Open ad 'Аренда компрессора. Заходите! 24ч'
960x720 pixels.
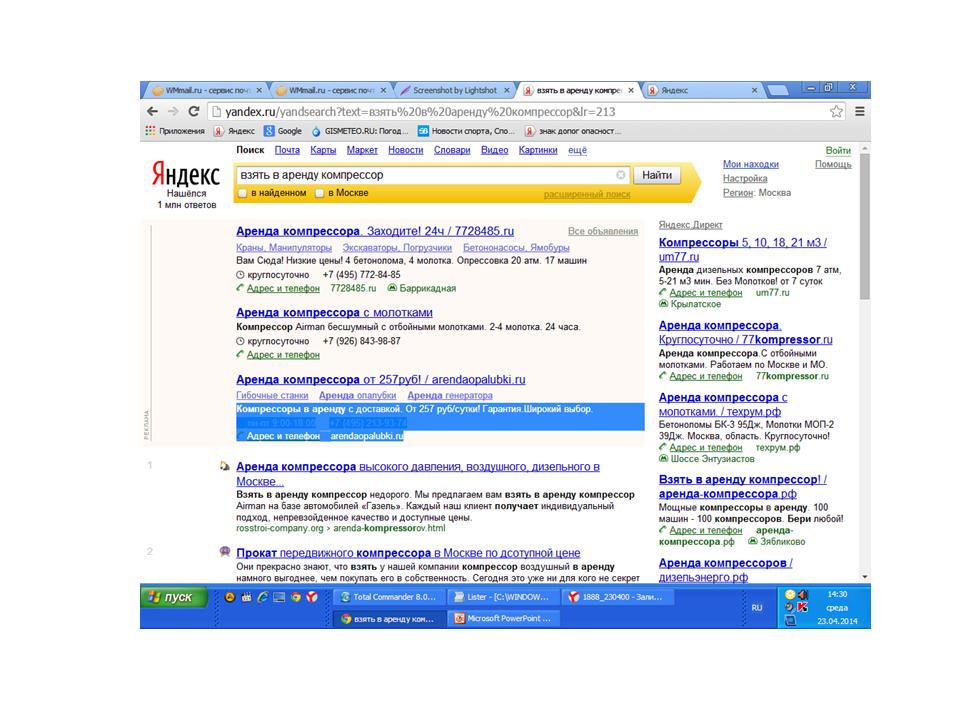coord(375,231)
